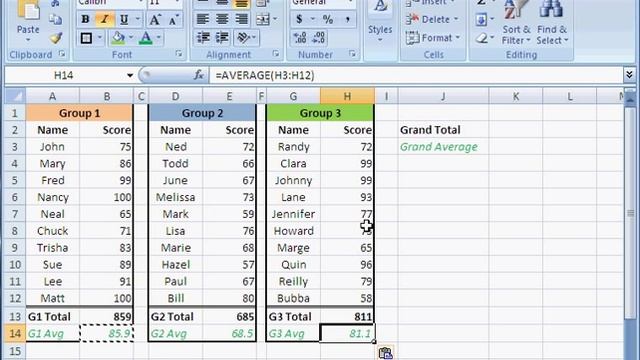Select the Grand Average cell
The height and width of the screenshot is (360, 640).
click(x=443, y=147)
